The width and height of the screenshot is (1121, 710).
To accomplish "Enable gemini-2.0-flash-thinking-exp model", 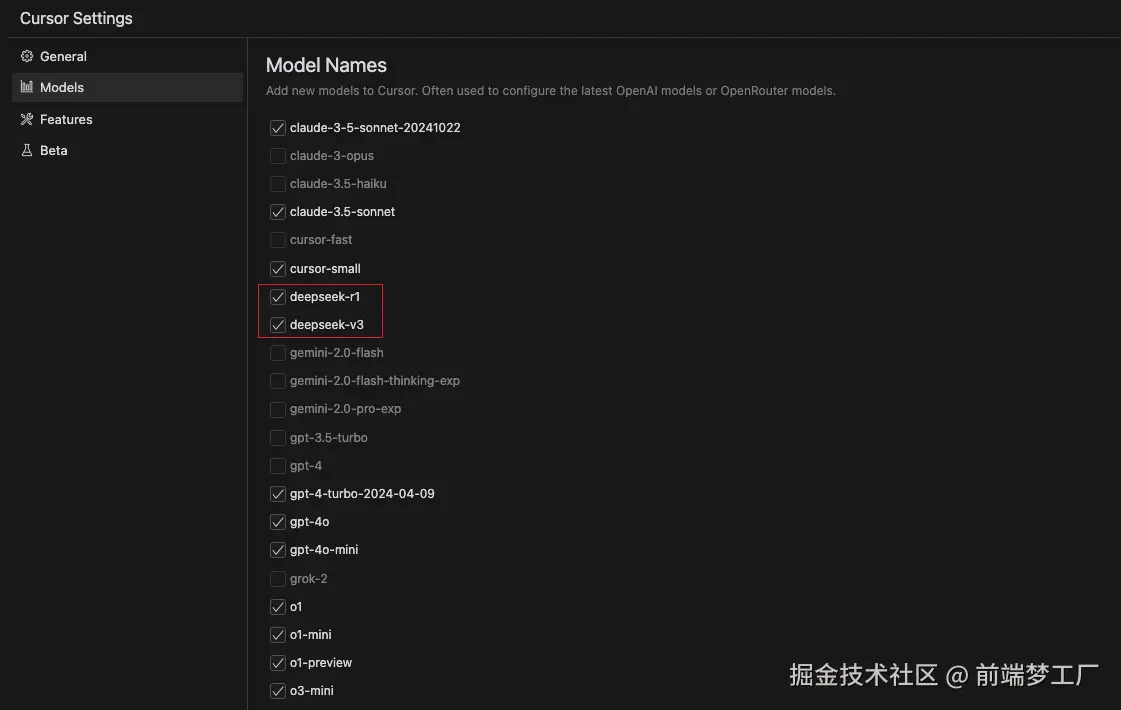I will (277, 381).
